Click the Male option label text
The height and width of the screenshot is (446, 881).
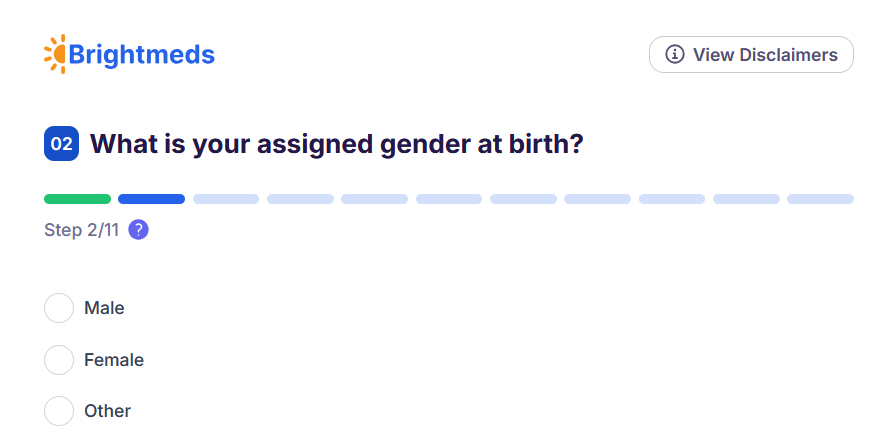[104, 308]
